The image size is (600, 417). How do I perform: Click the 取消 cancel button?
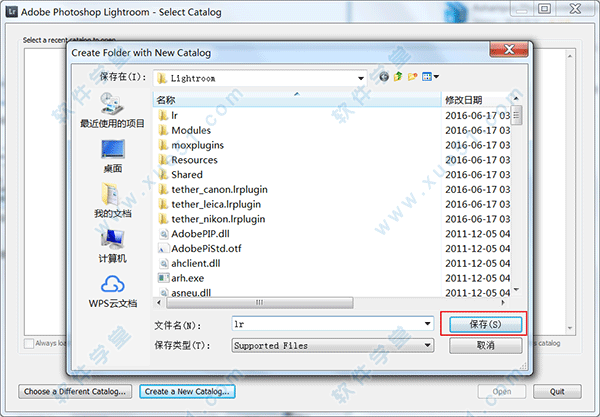[x=485, y=345]
